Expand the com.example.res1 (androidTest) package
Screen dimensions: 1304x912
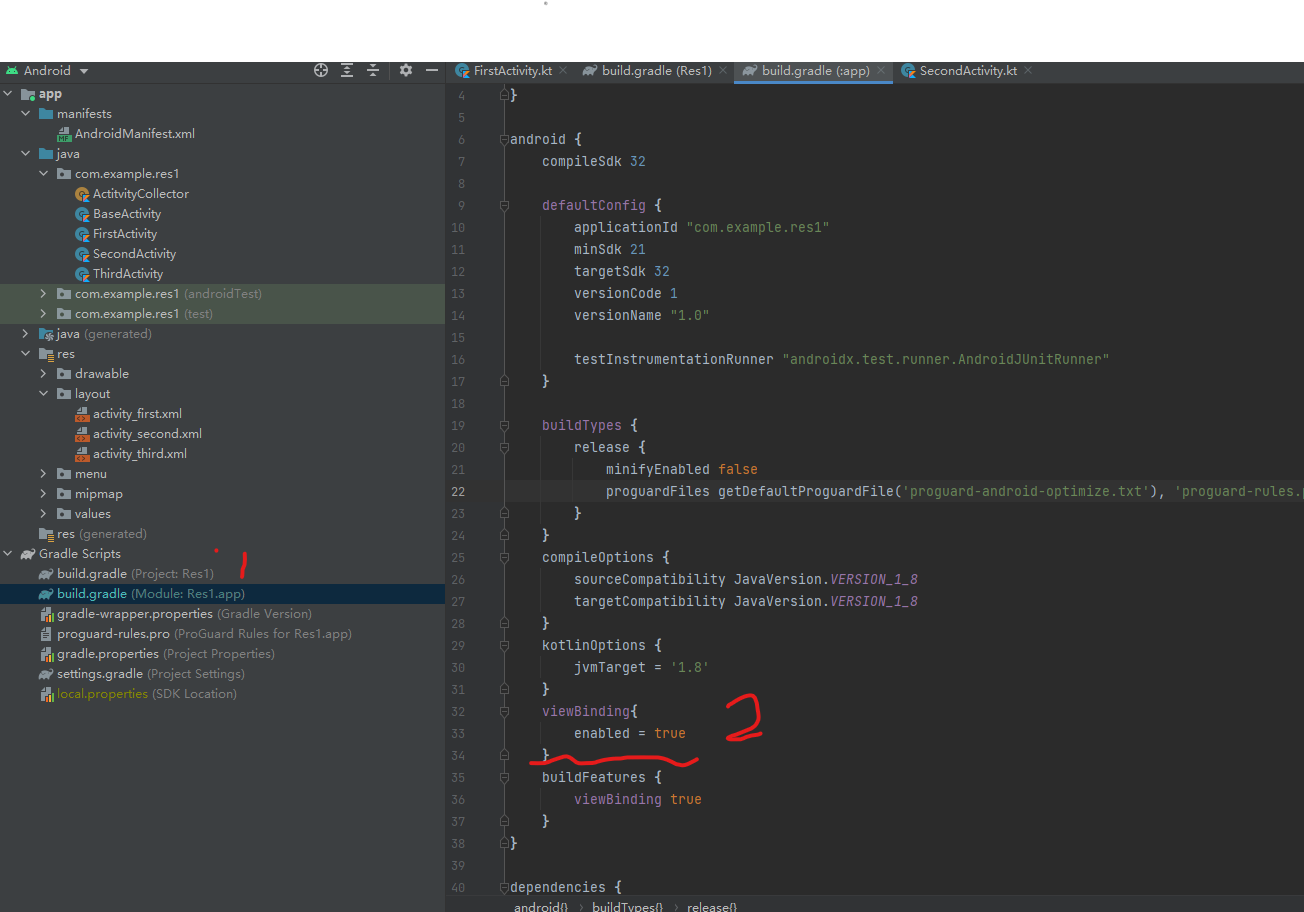(x=44, y=294)
